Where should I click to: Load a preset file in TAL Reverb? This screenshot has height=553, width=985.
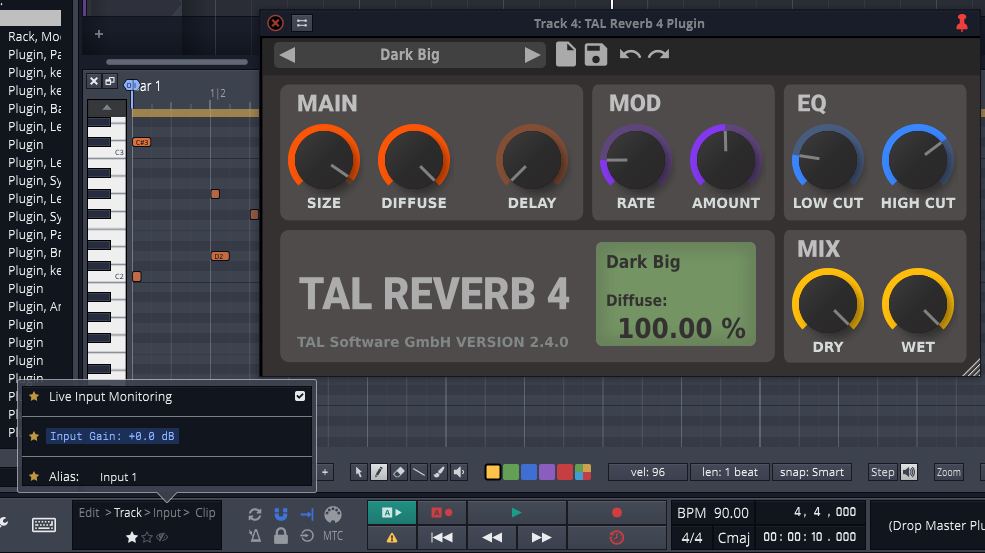565,55
